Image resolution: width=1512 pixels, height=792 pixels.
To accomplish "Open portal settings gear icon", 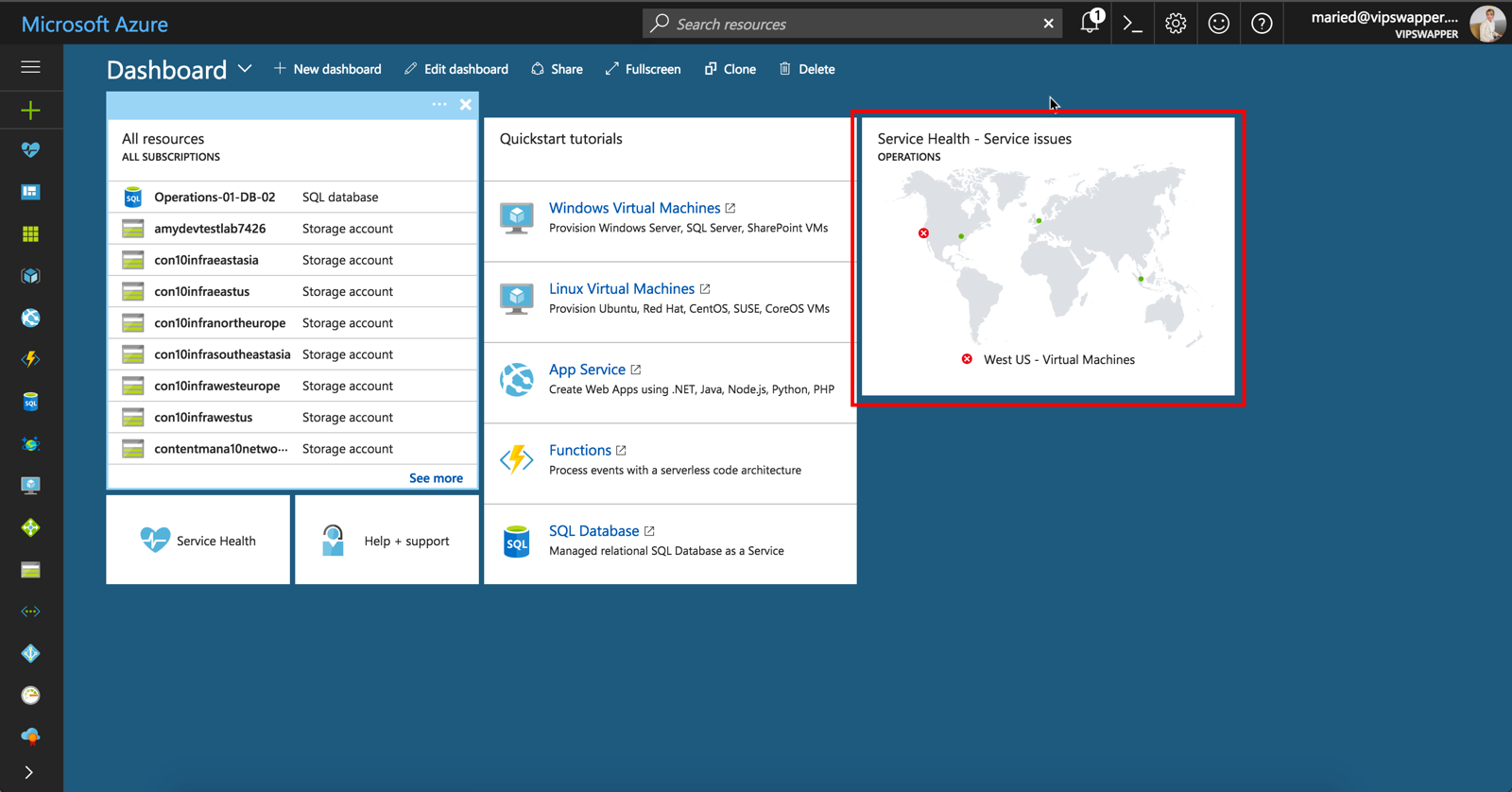I will click(x=1175, y=24).
